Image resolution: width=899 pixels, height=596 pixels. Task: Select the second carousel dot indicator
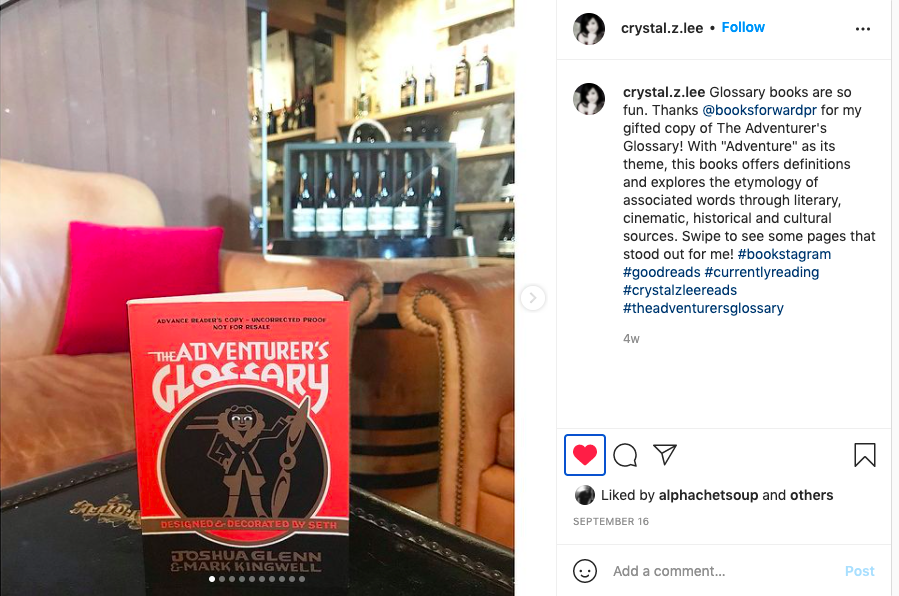click(x=222, y=579)
